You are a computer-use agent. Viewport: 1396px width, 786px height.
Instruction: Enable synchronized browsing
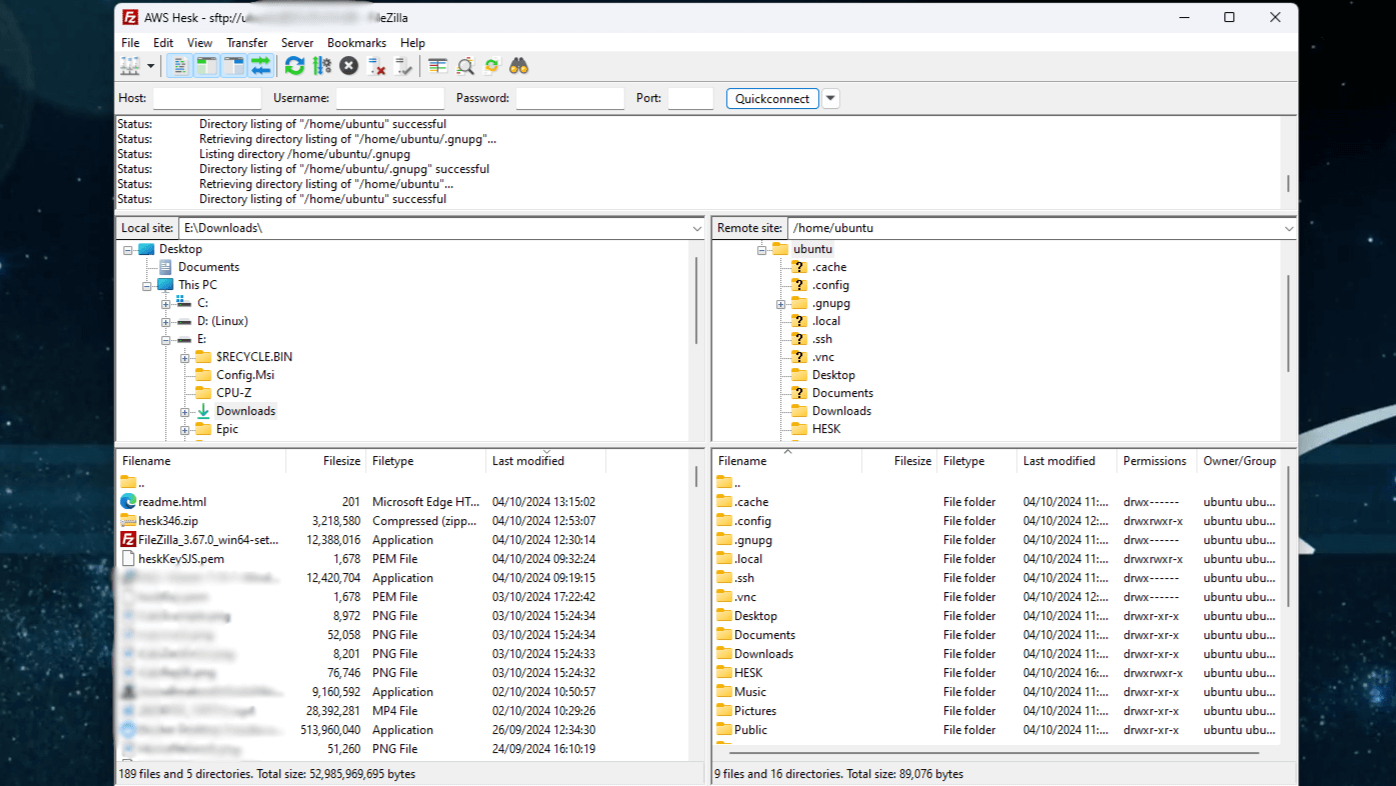point(492,65)
